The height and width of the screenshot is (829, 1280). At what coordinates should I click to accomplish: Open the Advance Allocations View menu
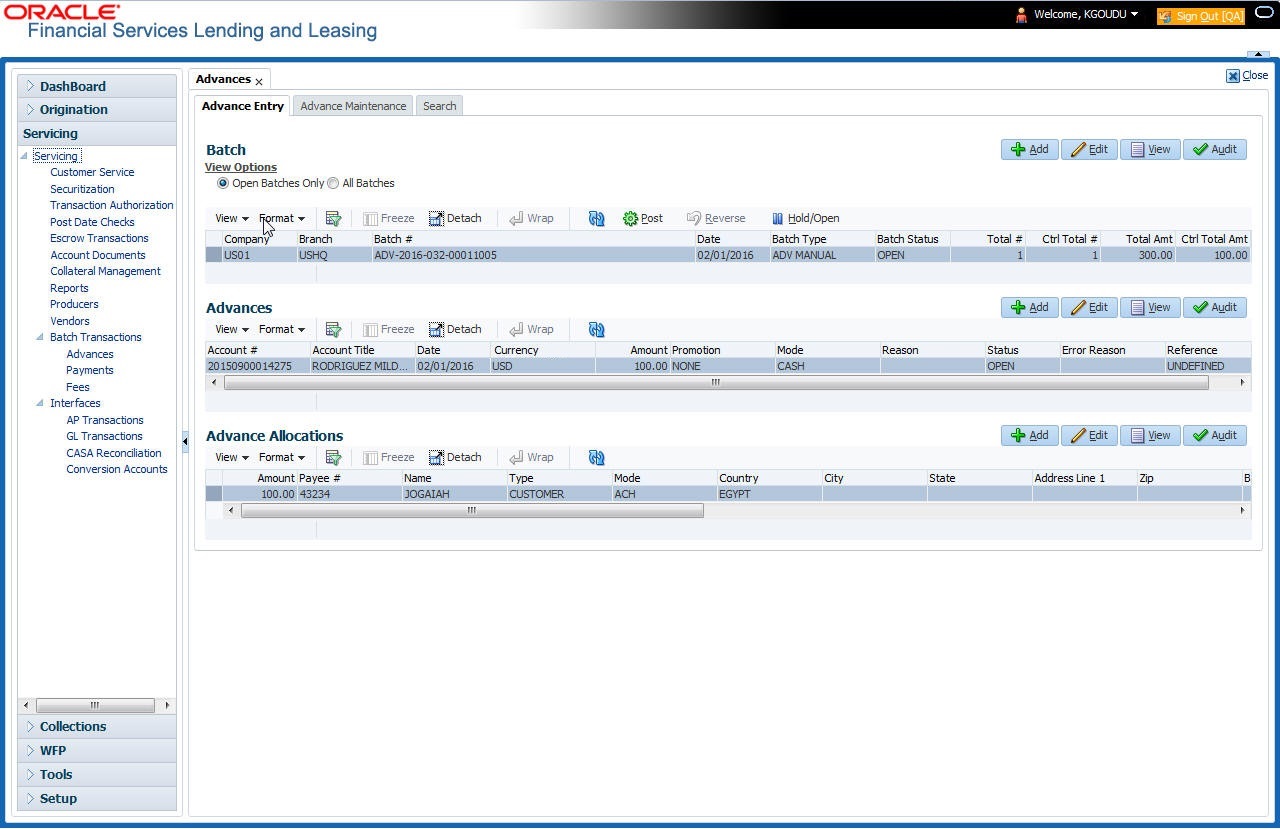tap(231, 457)
